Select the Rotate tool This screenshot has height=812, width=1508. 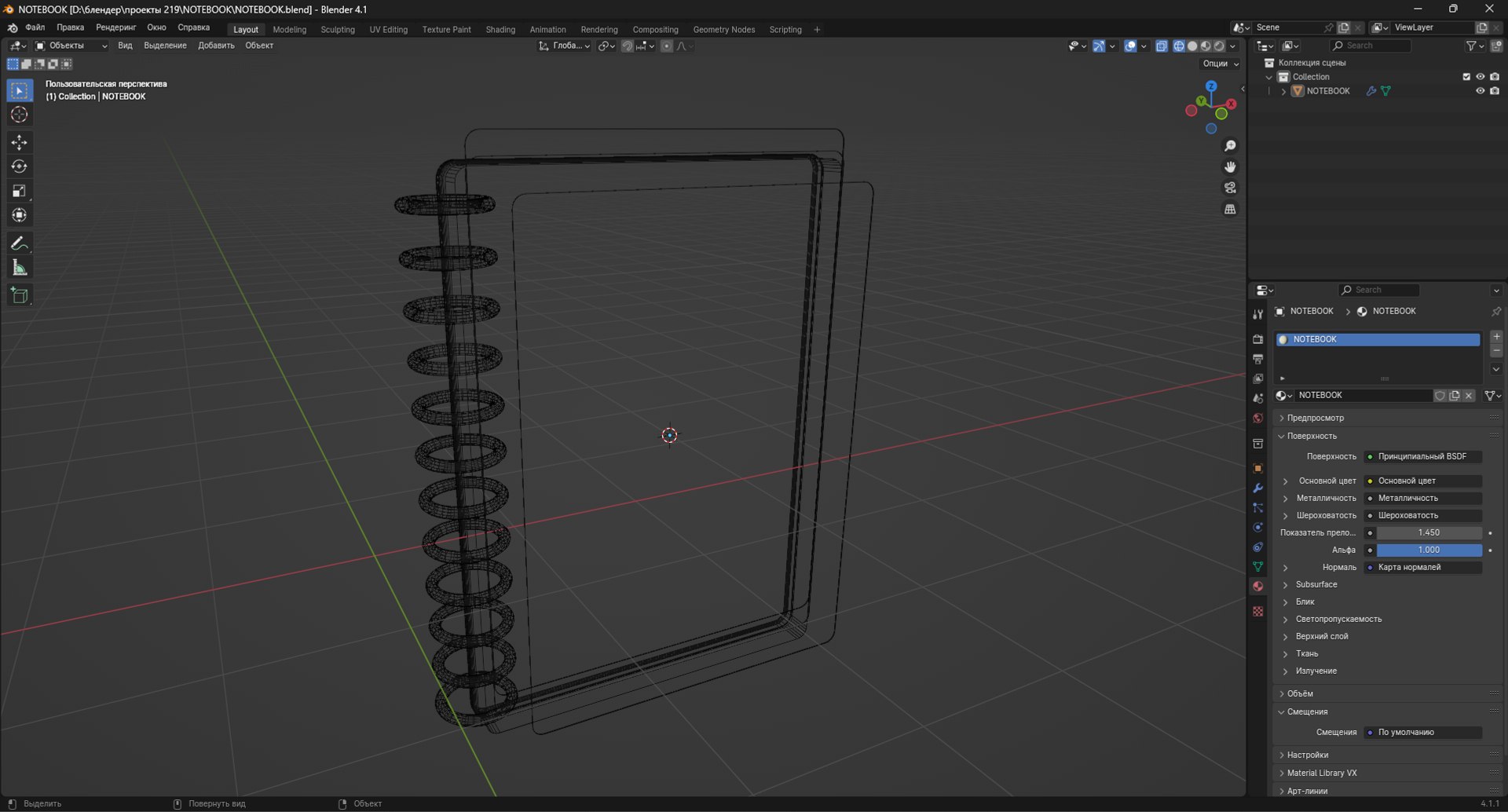pos(20,166)
